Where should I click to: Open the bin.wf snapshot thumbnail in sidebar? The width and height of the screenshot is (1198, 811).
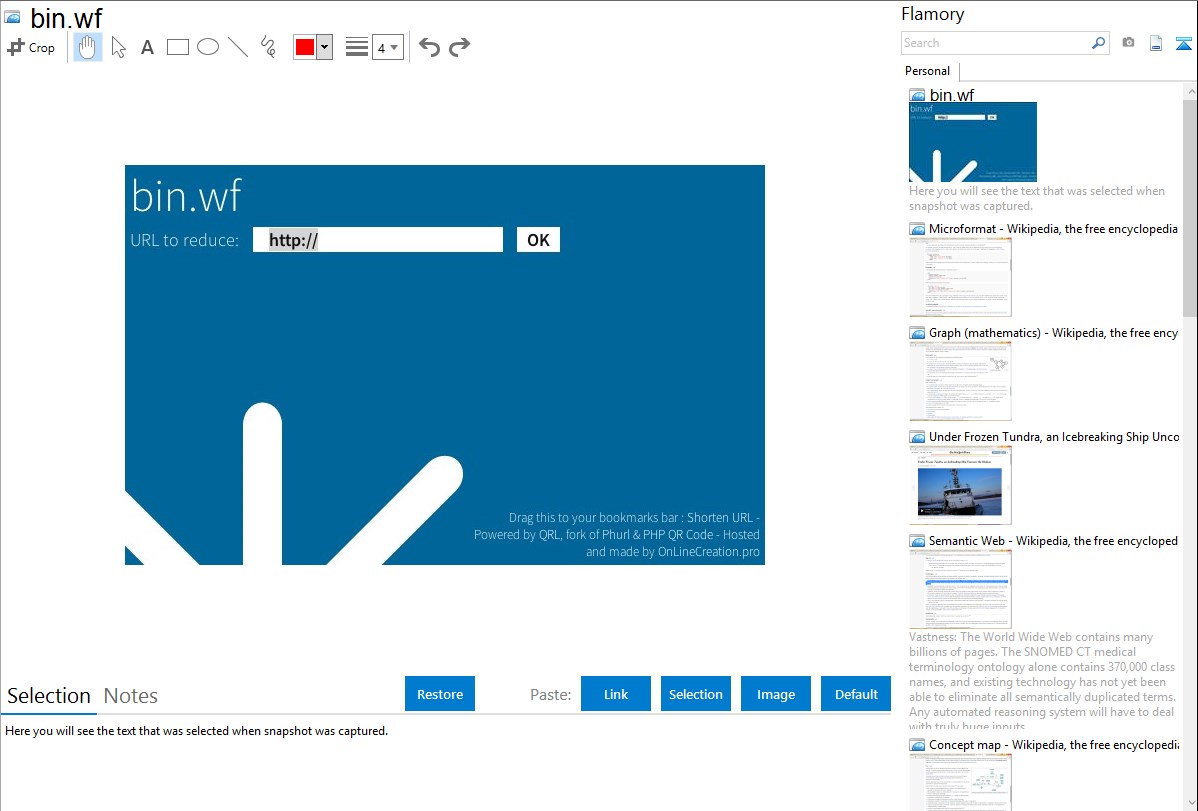(x=973, y=142)
